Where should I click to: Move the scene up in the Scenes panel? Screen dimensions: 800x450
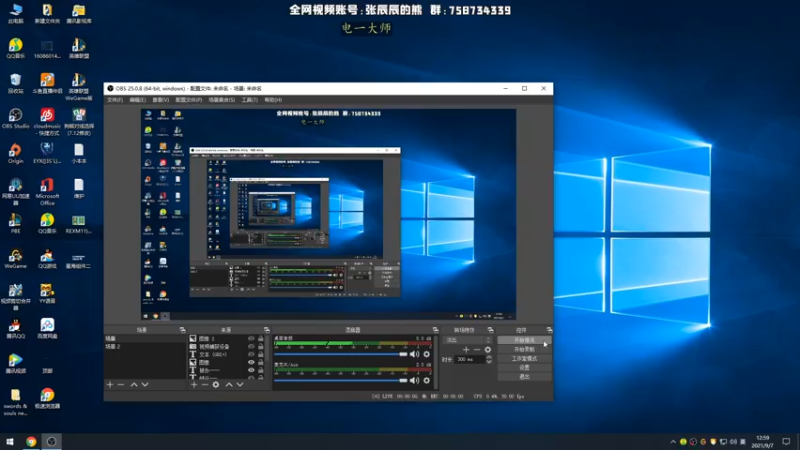134,385
